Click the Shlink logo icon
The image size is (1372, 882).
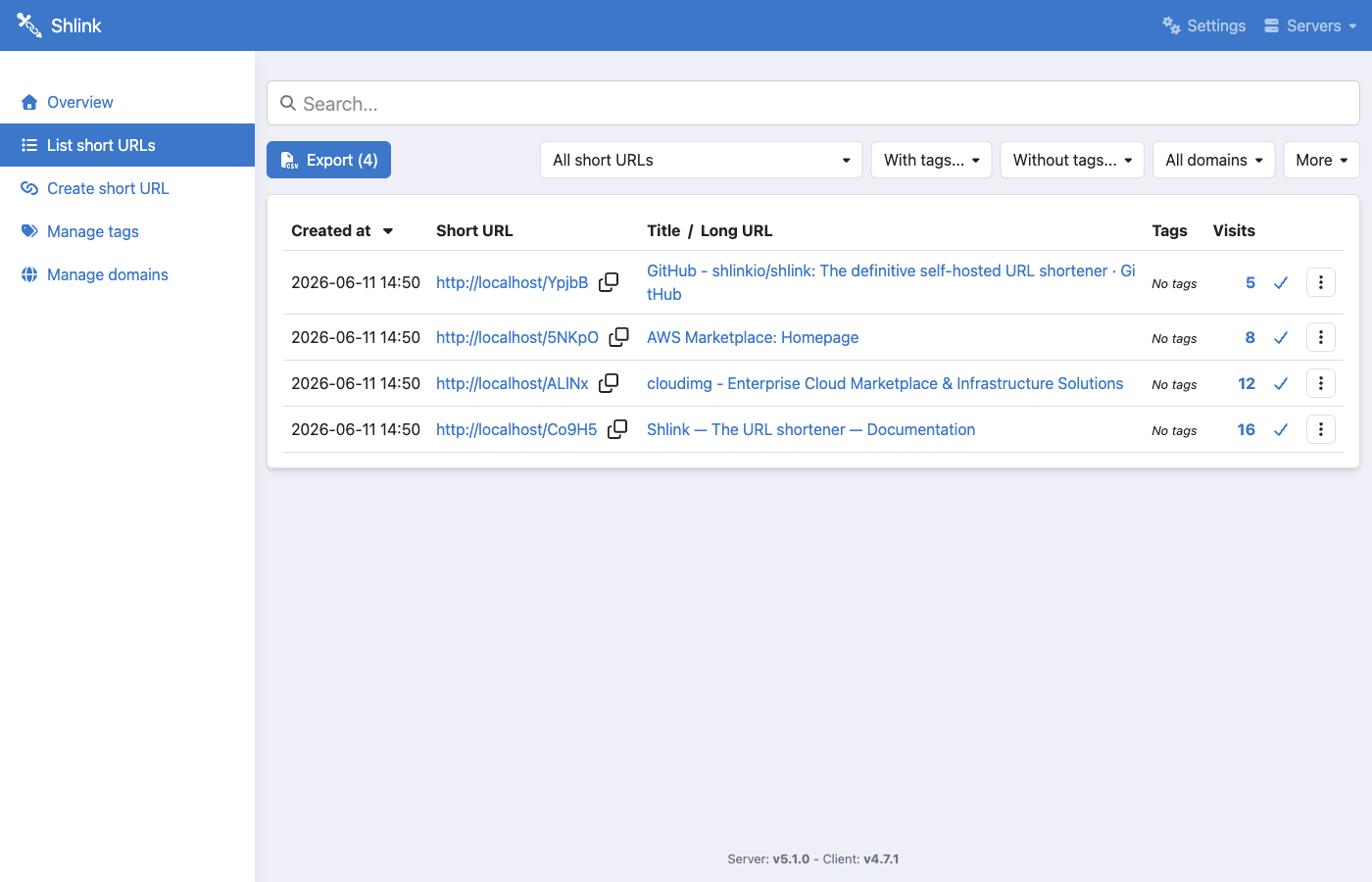pos(29,25)
